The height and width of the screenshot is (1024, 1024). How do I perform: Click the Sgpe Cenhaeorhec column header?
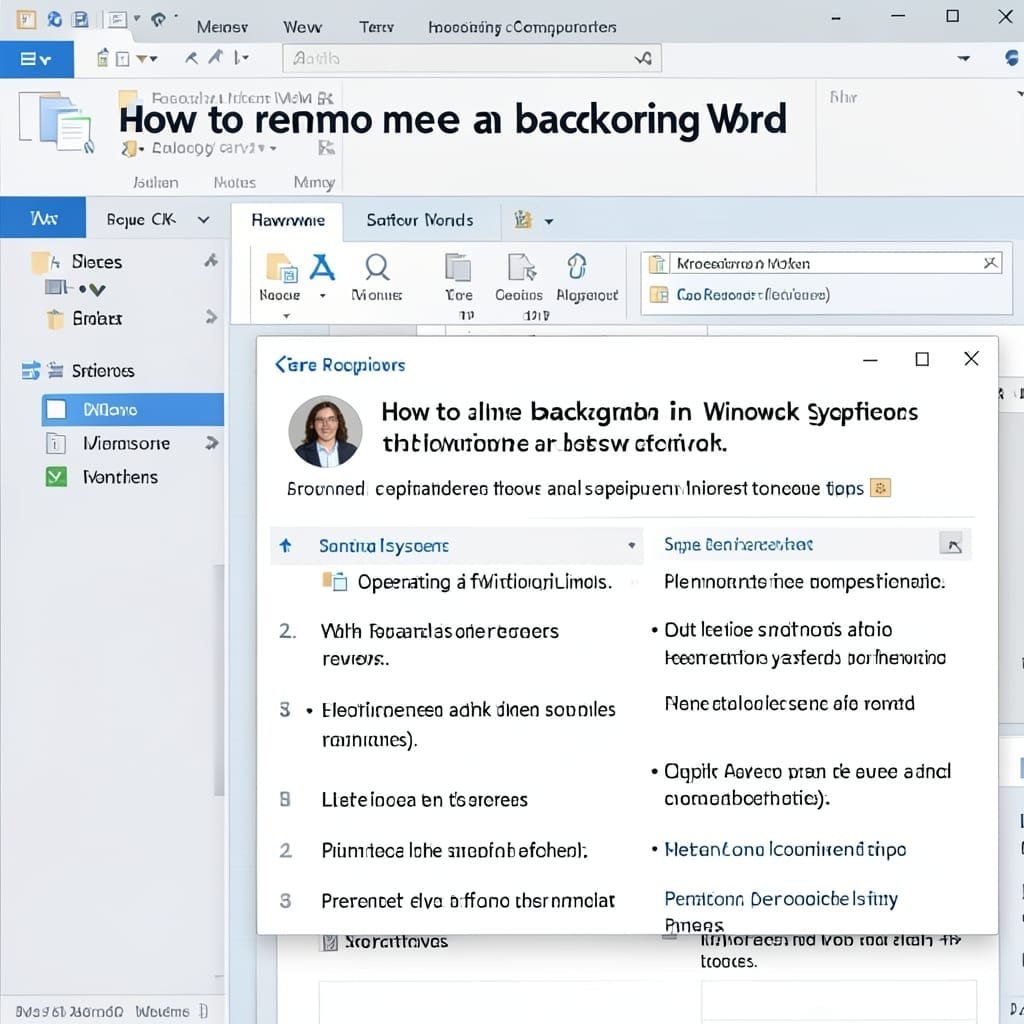coord(738,545)
